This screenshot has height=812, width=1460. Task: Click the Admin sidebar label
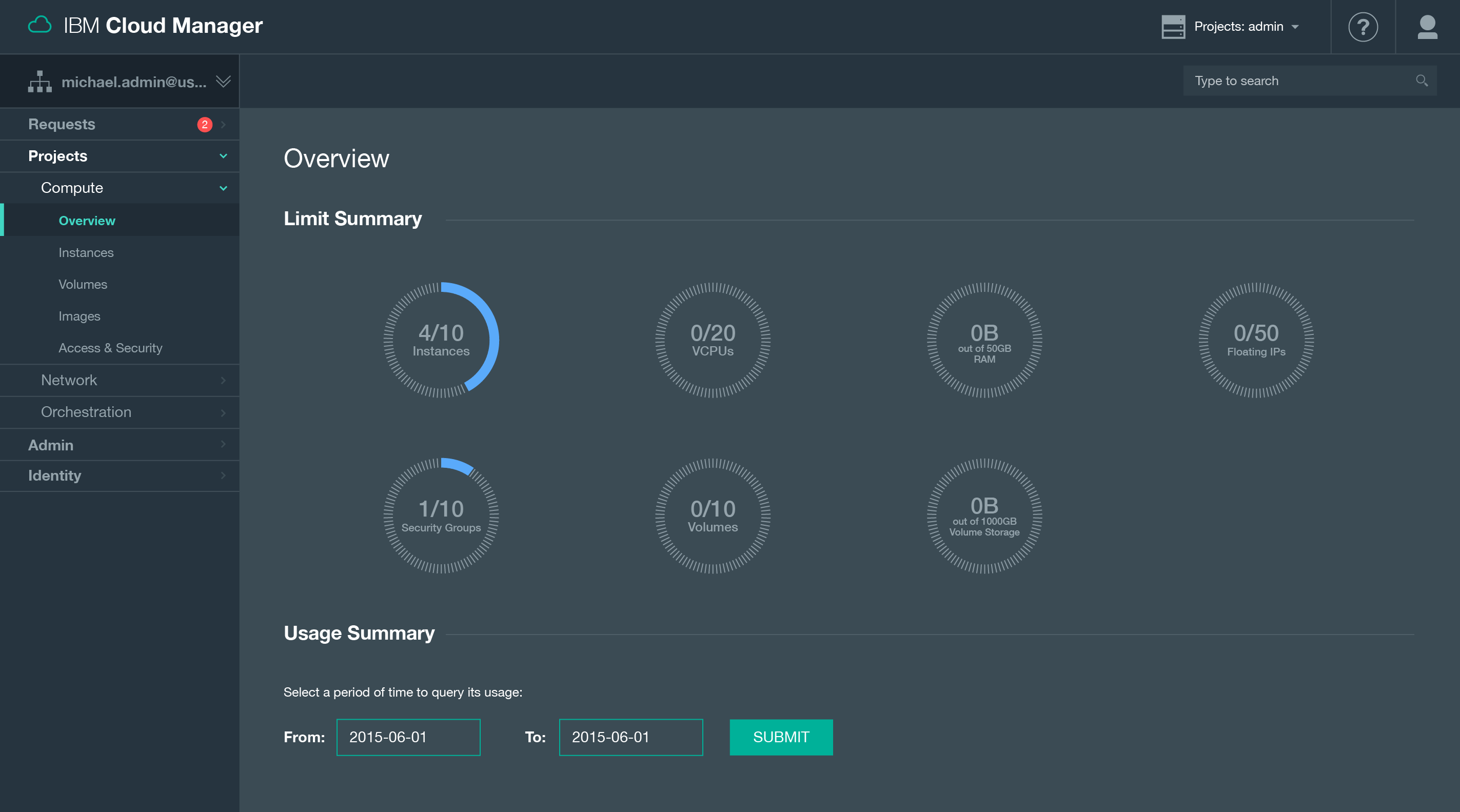tap(51, 445)
